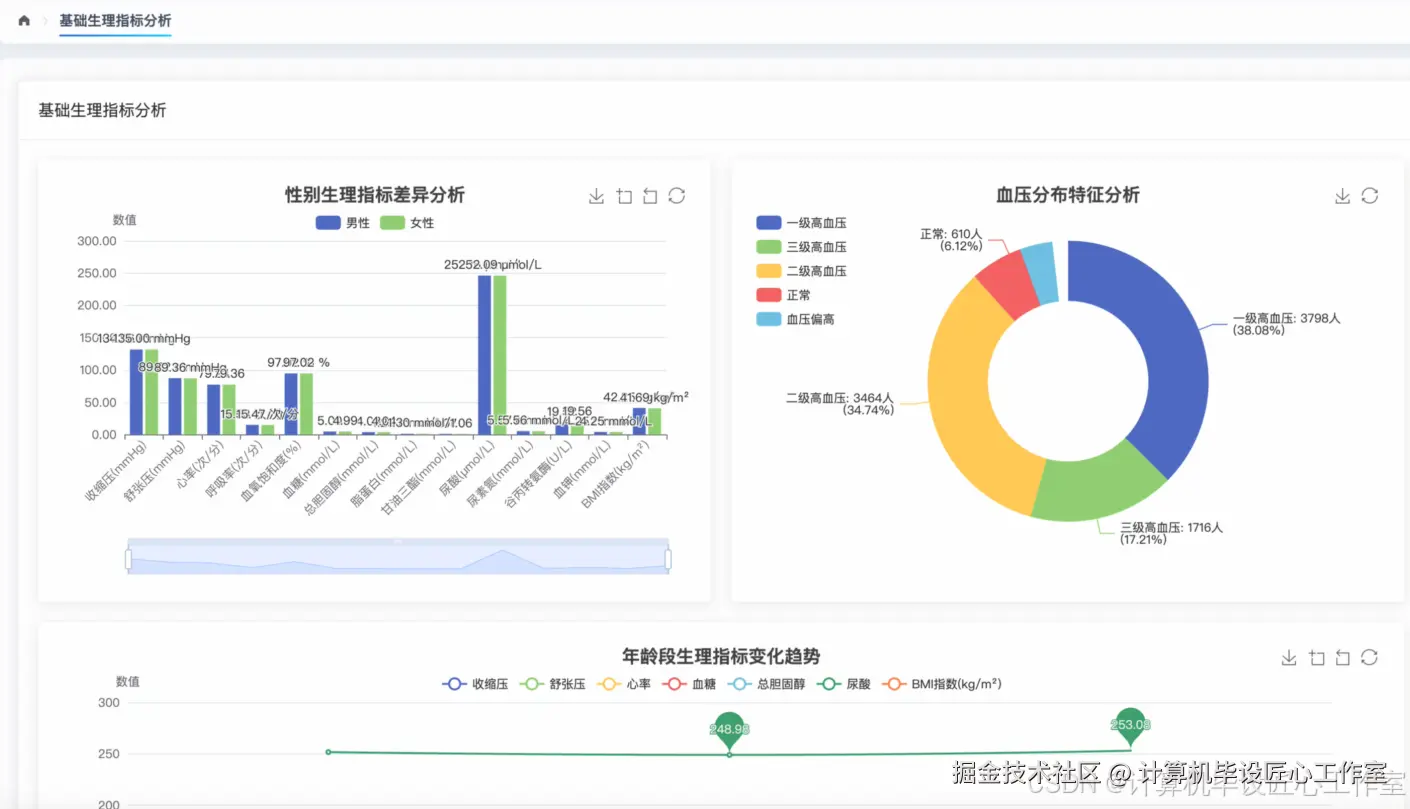Click the 尿酸(μmol/L) x-axis label

(x=469, y=469)
